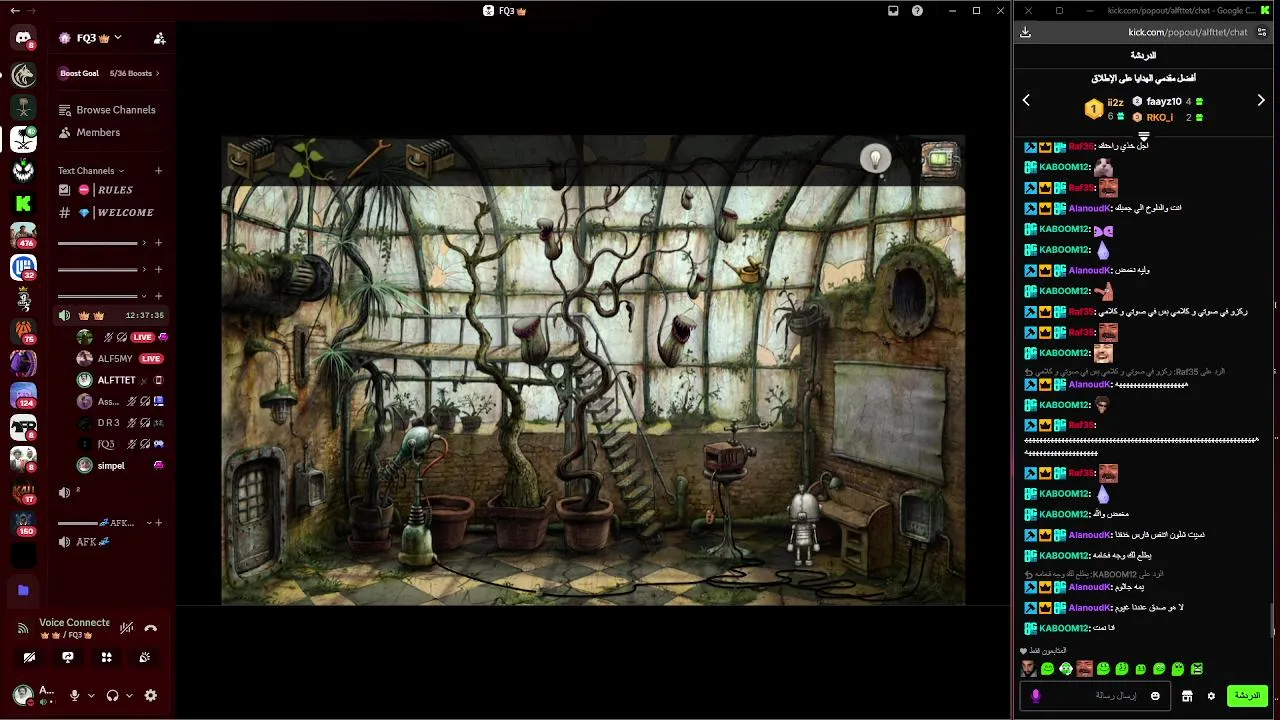The width and height of the screenshot is (1280, 720).
Task: Open own Discord avatar status panel
Action: (x=36, y=695)
